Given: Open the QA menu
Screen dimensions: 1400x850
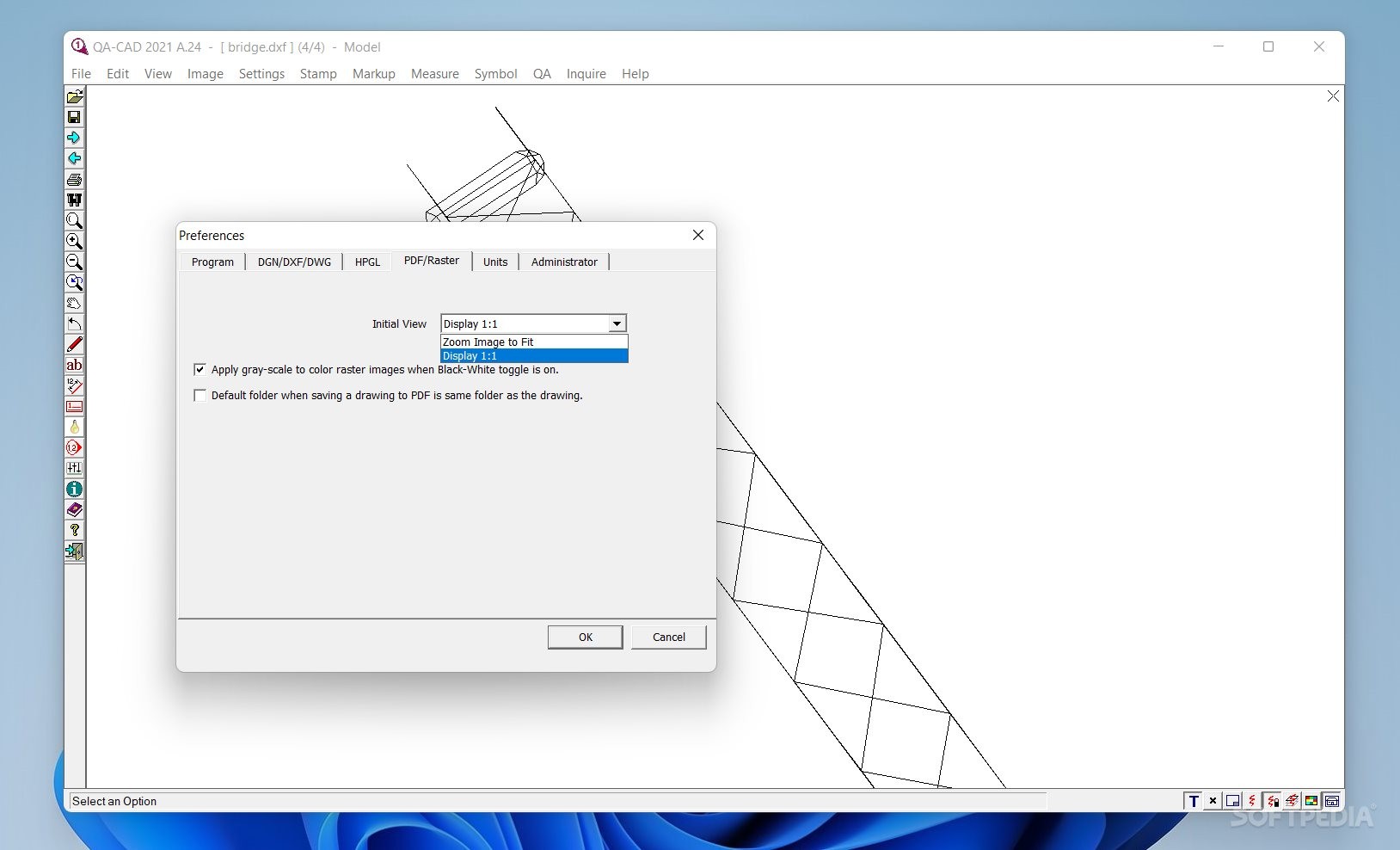Looking at the screenshot, I should pyautogui.click(x=542, y=74).
